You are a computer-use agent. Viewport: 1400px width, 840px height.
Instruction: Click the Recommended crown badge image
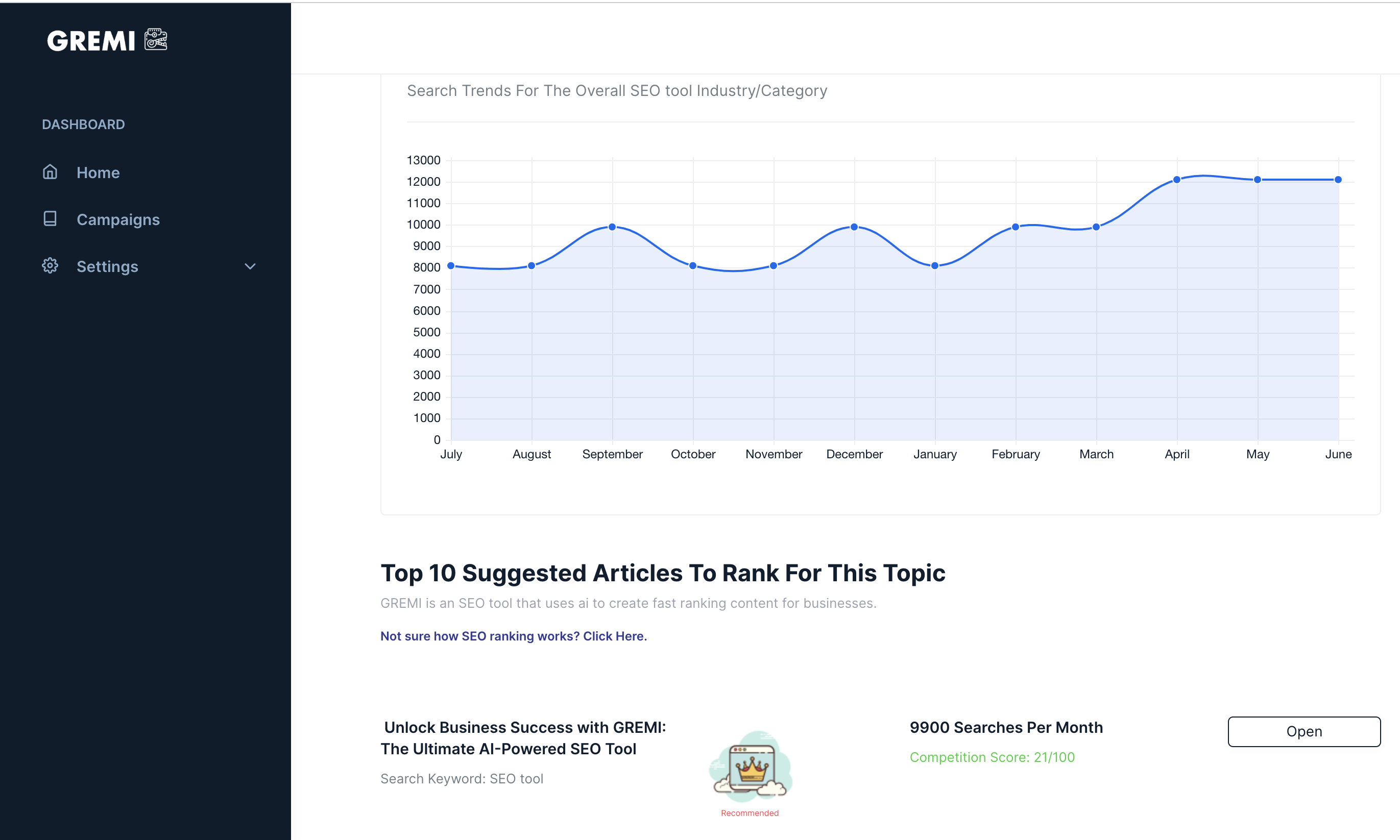click(750, 767)
